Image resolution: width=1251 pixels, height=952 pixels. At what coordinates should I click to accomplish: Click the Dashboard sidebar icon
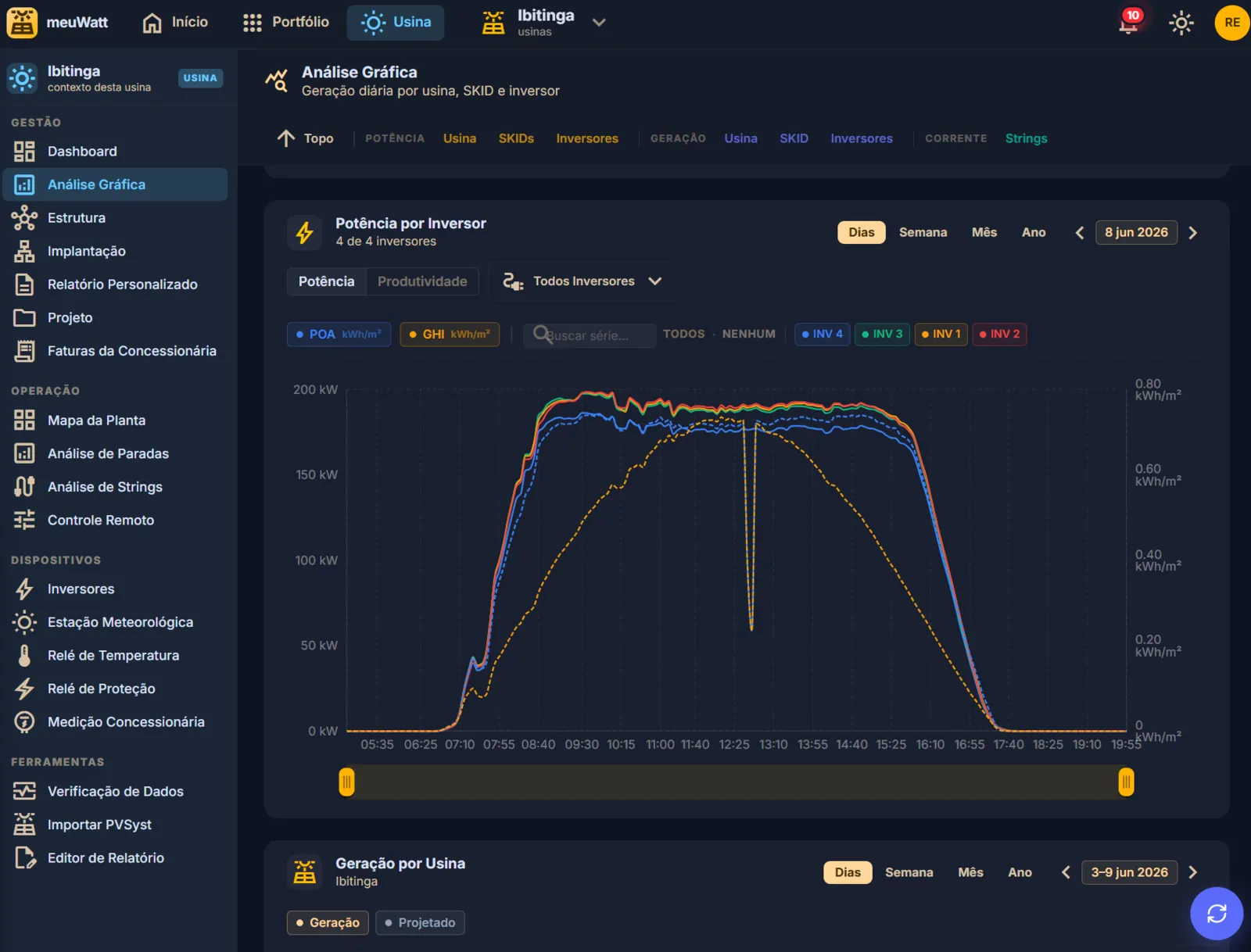point(24,152)
